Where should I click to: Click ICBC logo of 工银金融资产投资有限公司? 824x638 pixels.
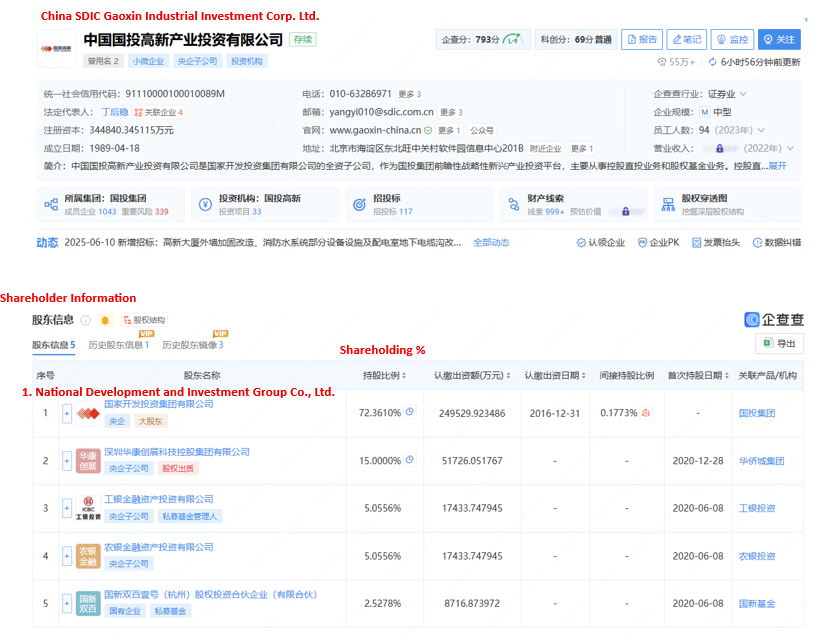click(x=89, y=509)
